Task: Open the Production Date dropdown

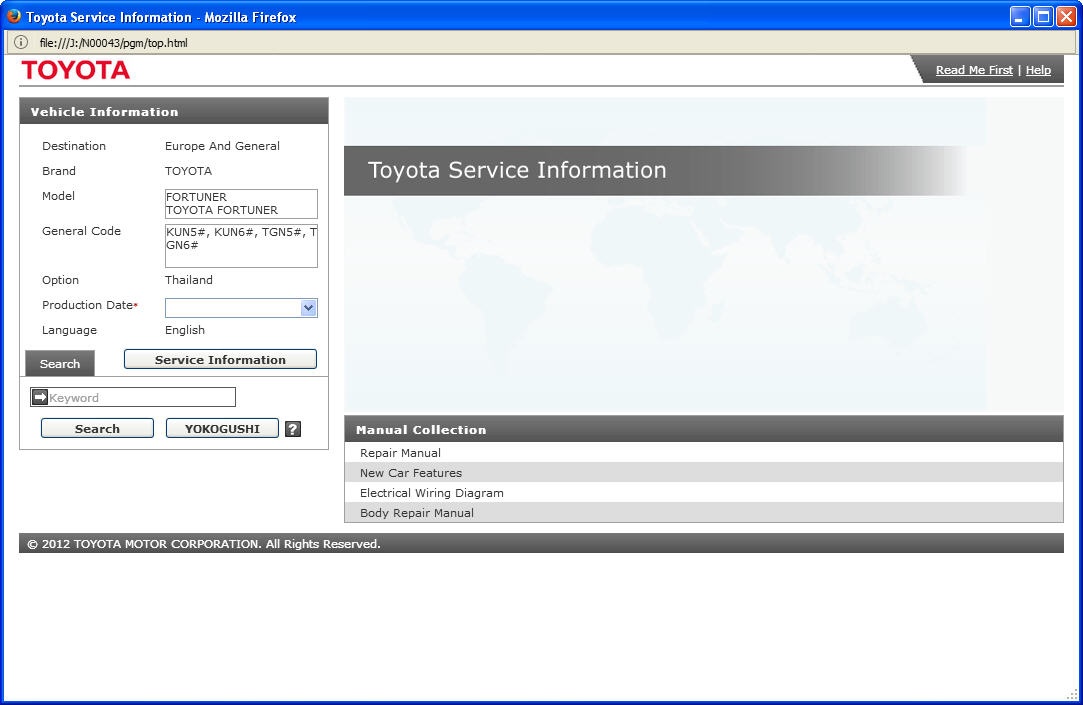Action: [x=309, y=308]
